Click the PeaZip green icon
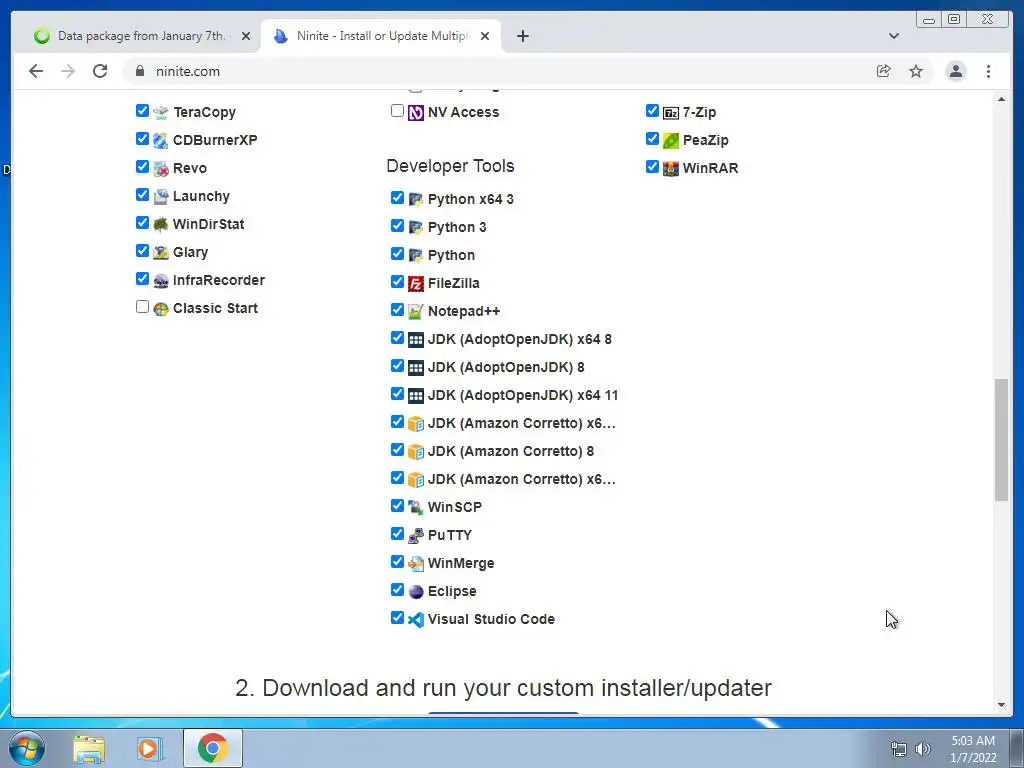This screenshot has height=768, width=1024. coord(671,140)
